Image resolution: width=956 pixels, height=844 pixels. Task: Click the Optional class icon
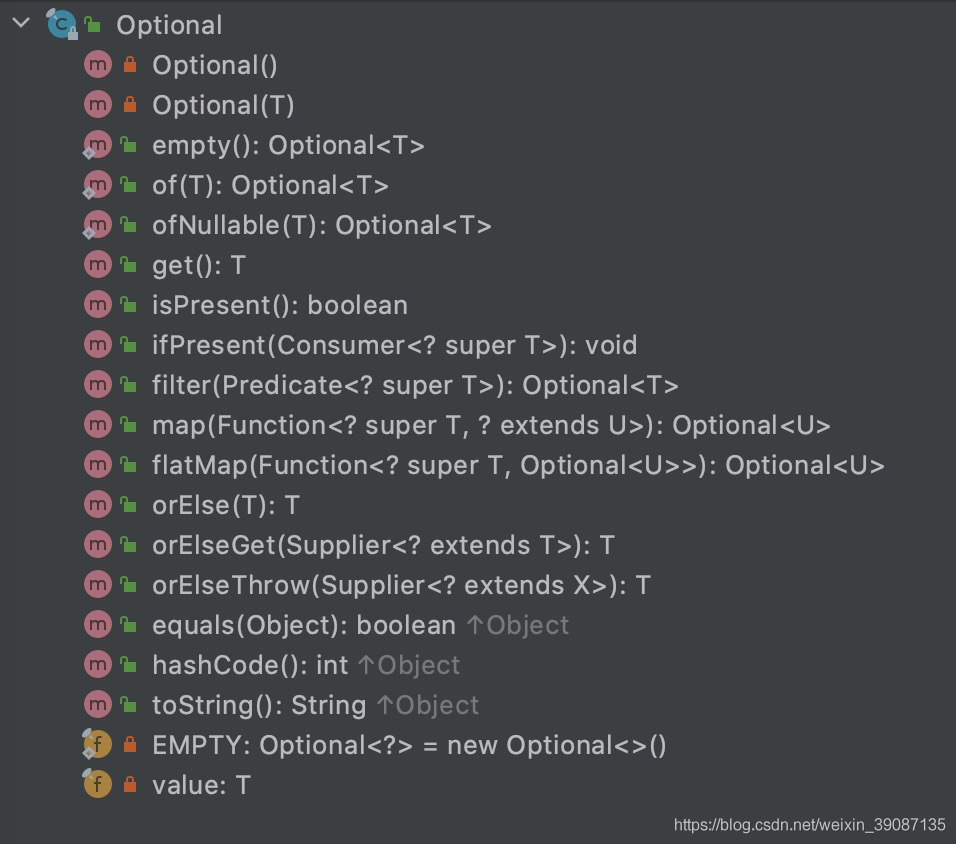click(60, 24)
